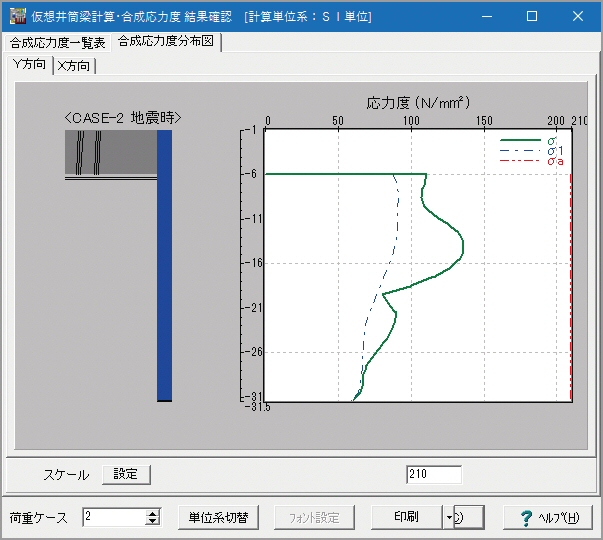The width and height of the screenshot is (603, 540).
Task: Click the green σ legend entry
Action: click(528, 141)
